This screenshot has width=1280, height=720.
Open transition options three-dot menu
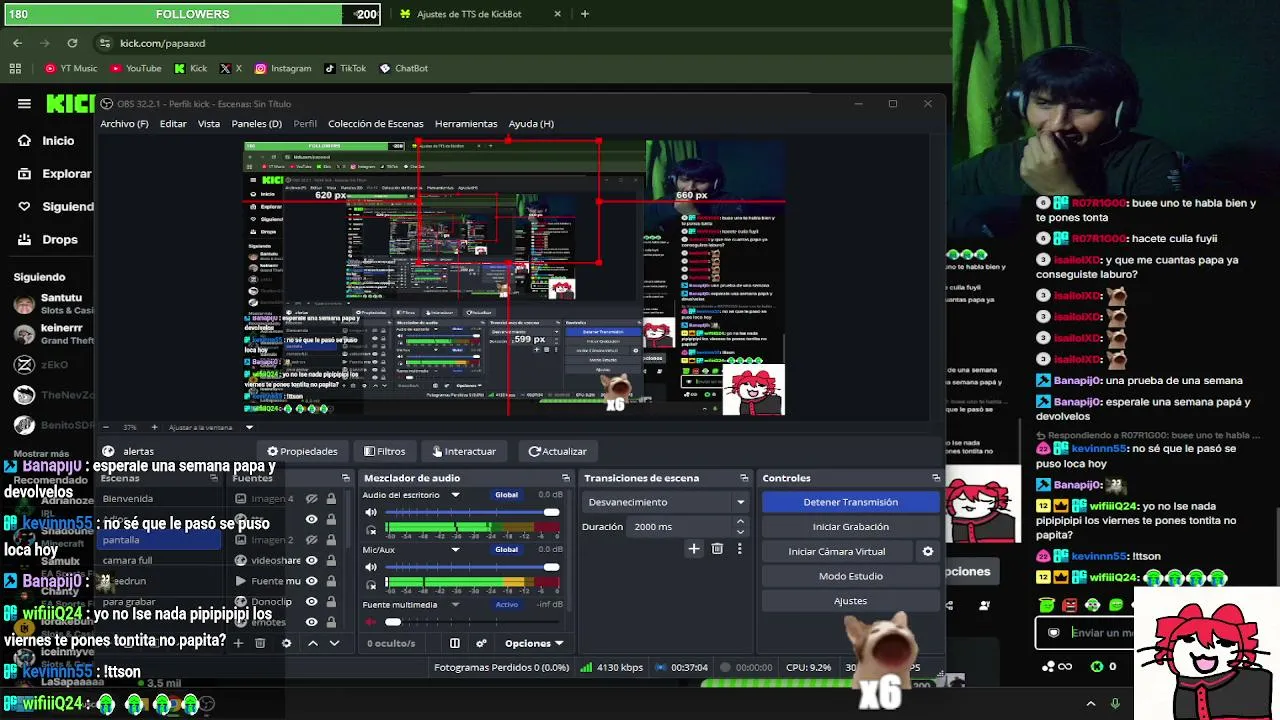(739, 548)
